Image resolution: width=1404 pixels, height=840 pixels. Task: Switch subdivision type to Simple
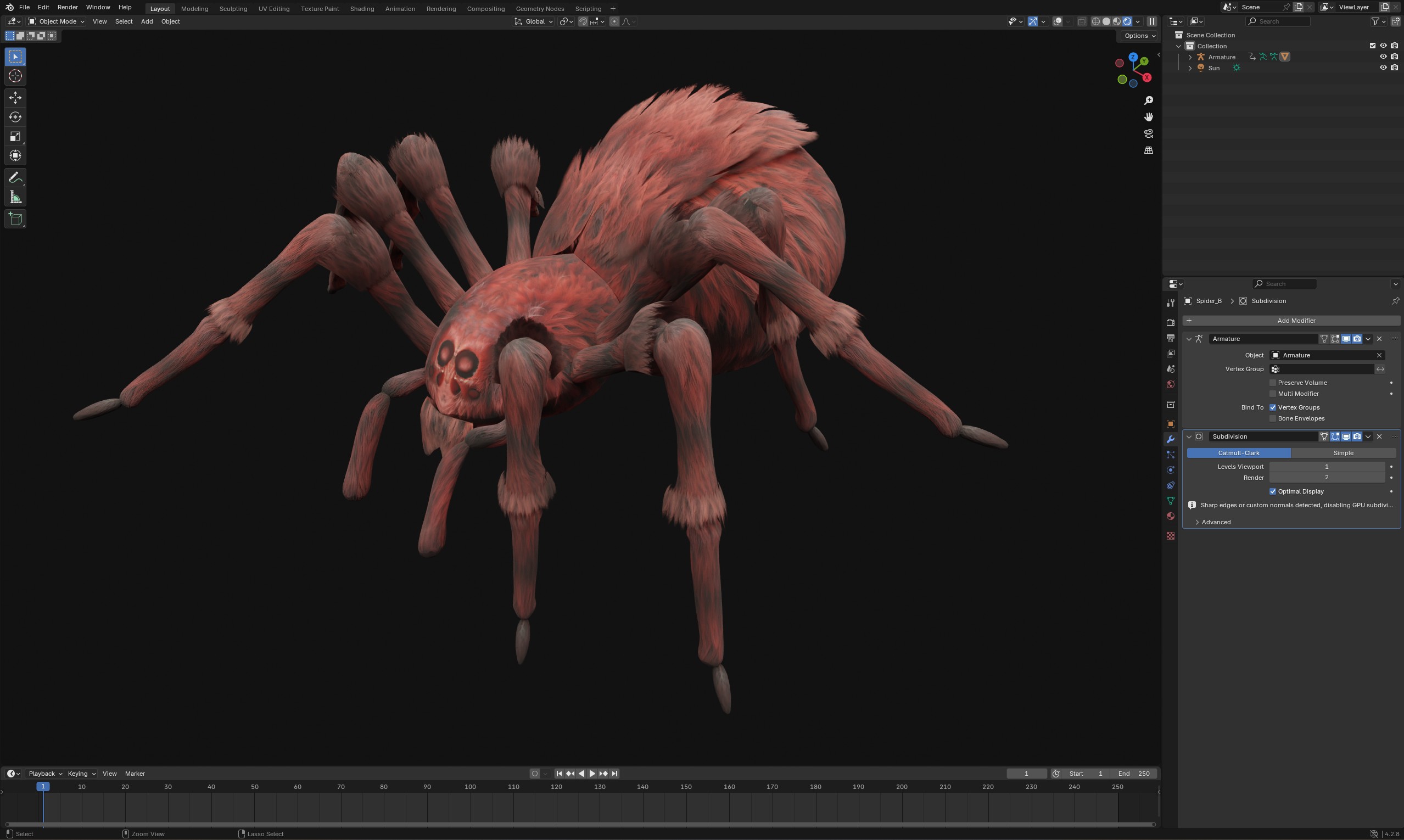(x=1343, y=453)
